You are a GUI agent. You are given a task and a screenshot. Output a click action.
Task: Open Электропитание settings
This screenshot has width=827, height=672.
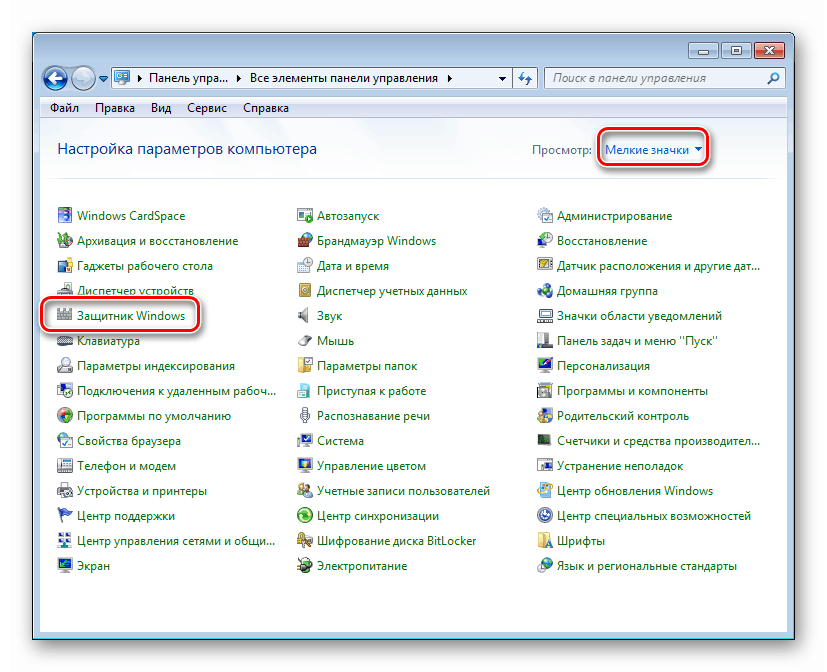362,565
